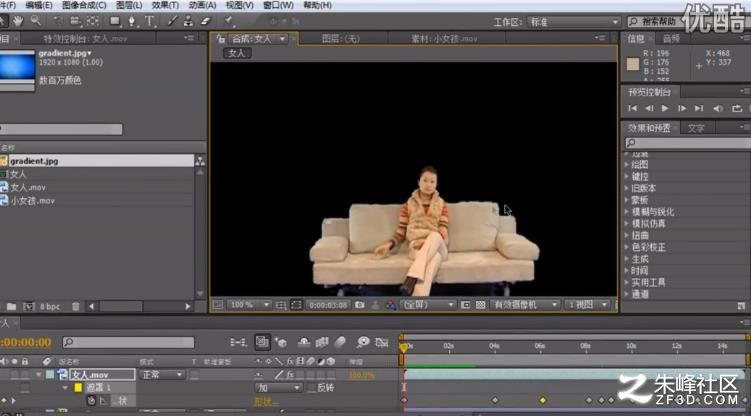Click the snapshot camera icon in viewer
Screen dimensions: 751x416
pyautogui.click(x=359, y=305)
